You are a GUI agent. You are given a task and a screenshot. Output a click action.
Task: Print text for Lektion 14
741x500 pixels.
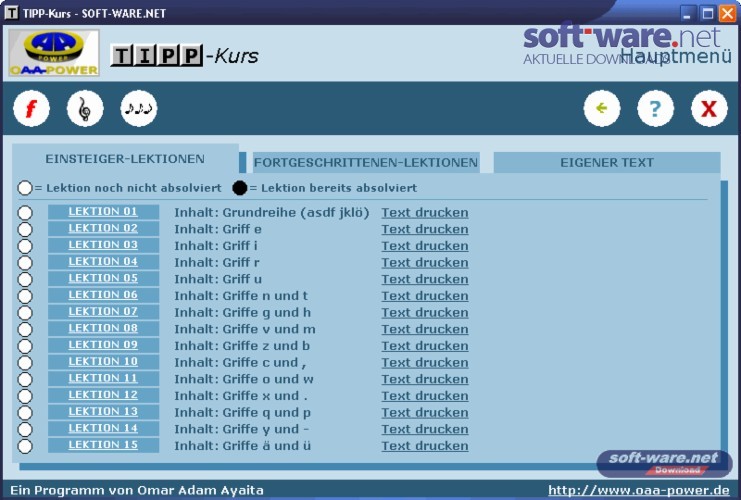pyautogui.click(x=425, y=429)
